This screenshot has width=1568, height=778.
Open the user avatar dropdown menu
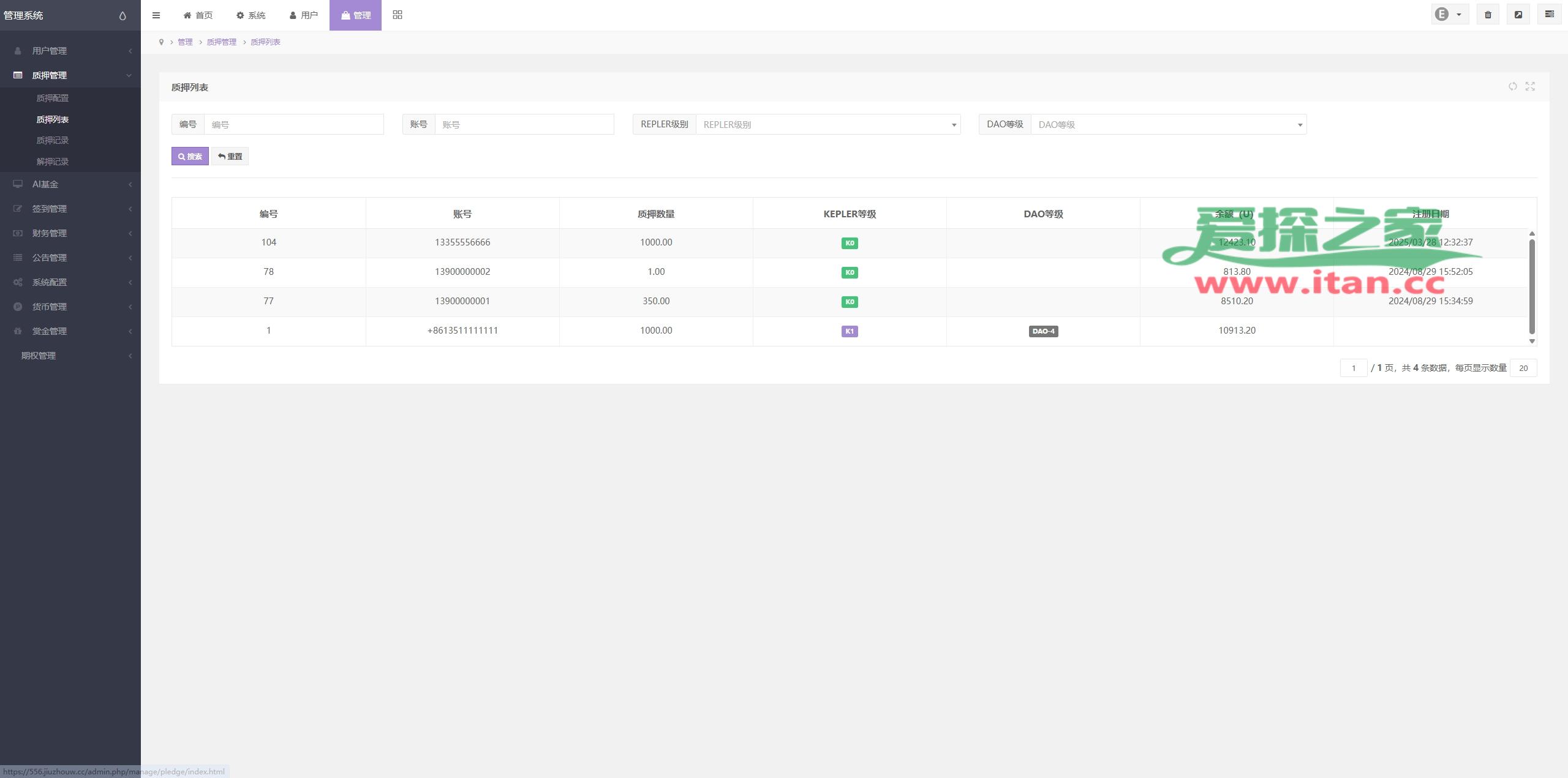(x=1449, y=15)
